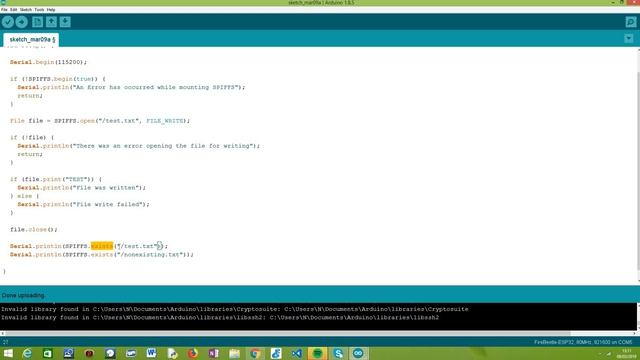Click the 'There was an error opening the file' string
Screen dimensions: 640x360
(x=163, y=146)
